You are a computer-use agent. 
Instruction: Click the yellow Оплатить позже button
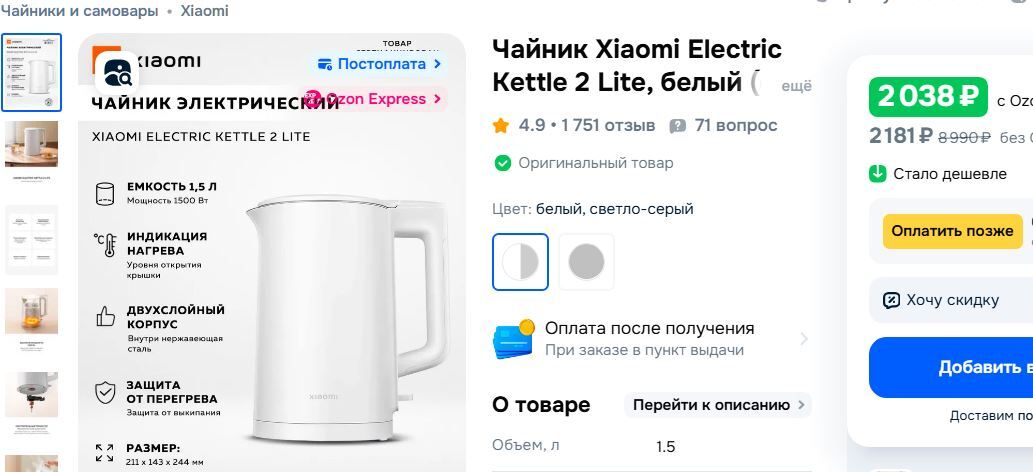[952, 231]
